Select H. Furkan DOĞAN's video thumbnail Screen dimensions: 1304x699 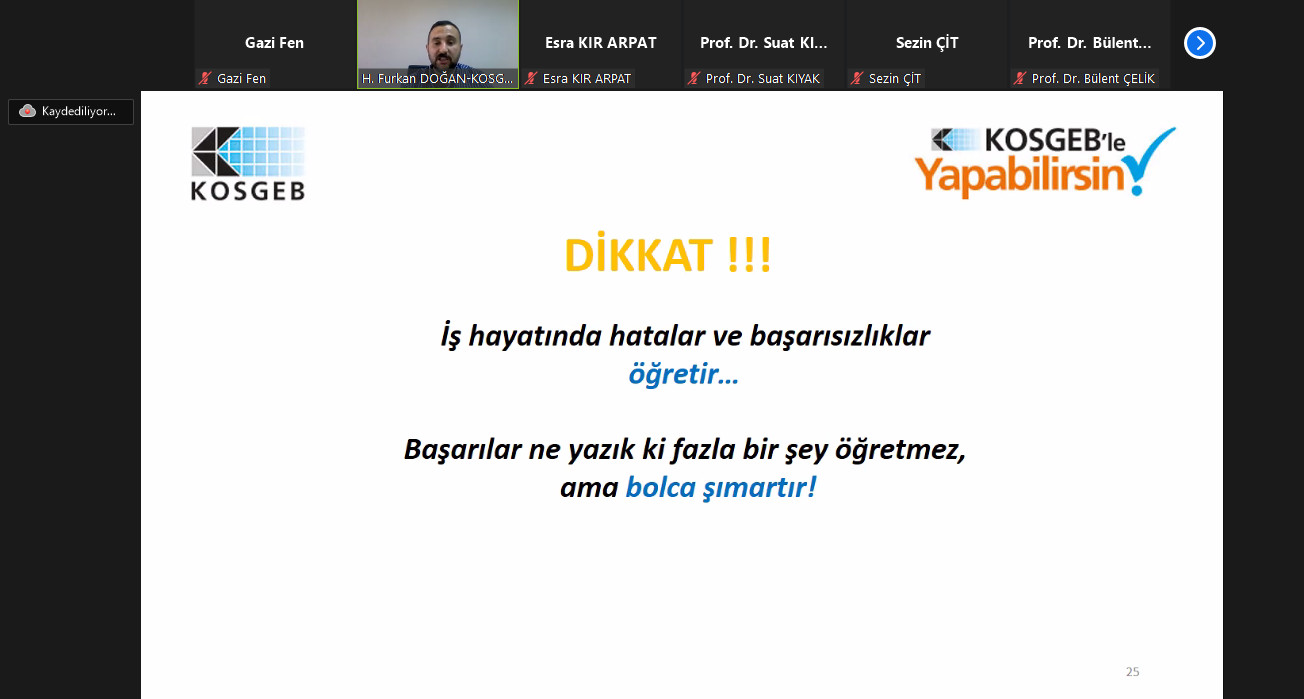coord(438,36)
